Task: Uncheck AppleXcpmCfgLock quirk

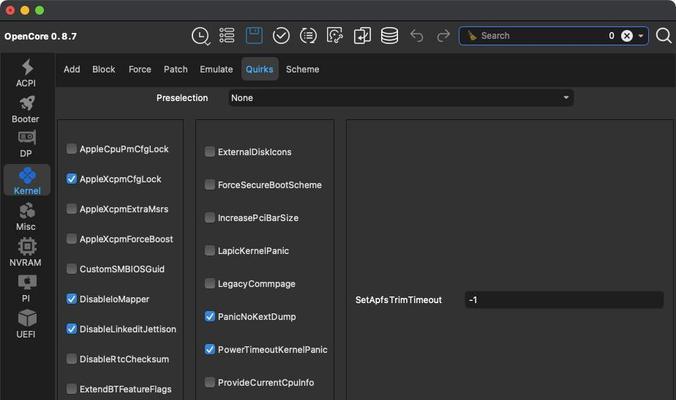Action: pos(72,179)
